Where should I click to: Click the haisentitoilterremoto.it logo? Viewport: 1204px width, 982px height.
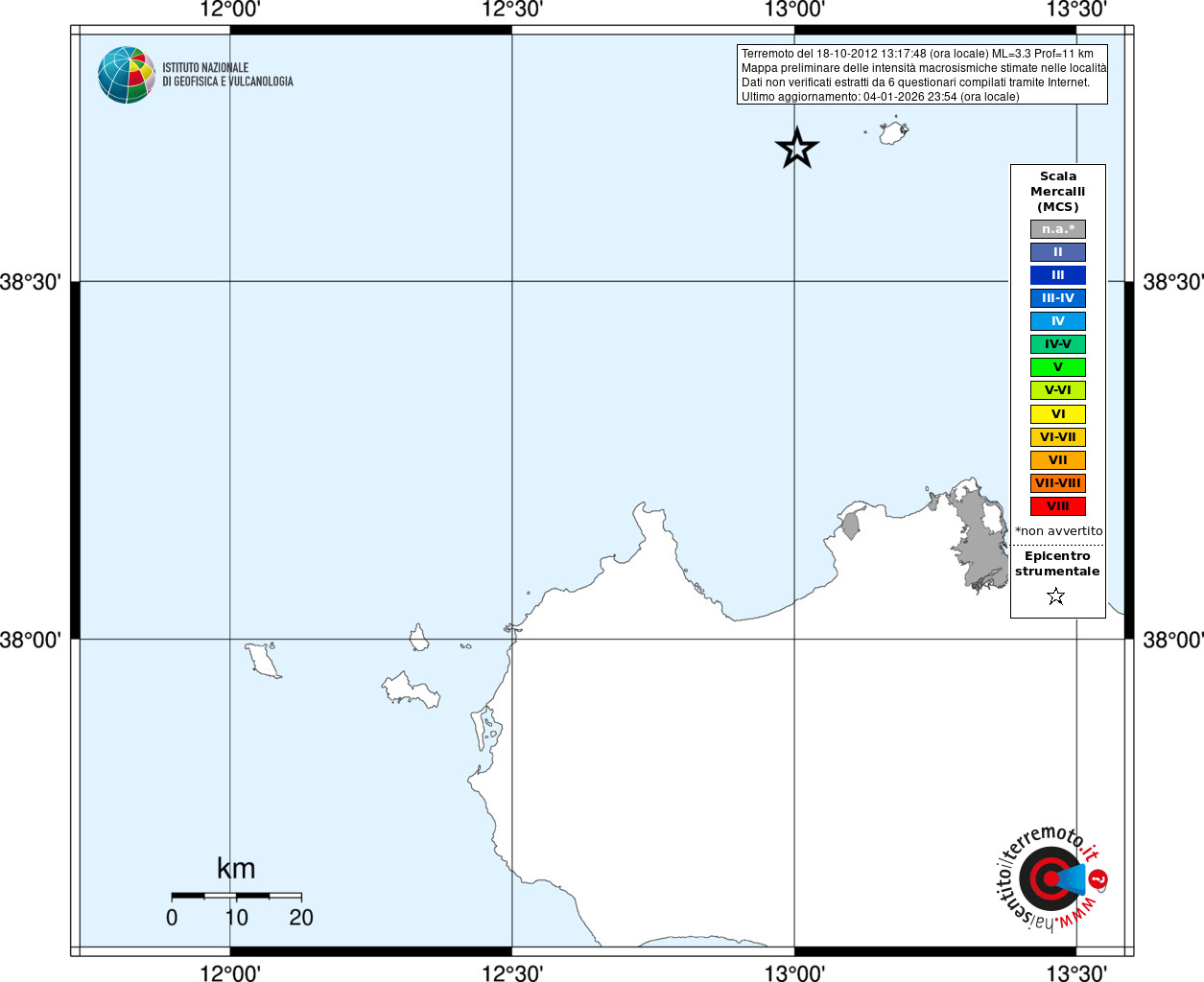click(1052, 878)
